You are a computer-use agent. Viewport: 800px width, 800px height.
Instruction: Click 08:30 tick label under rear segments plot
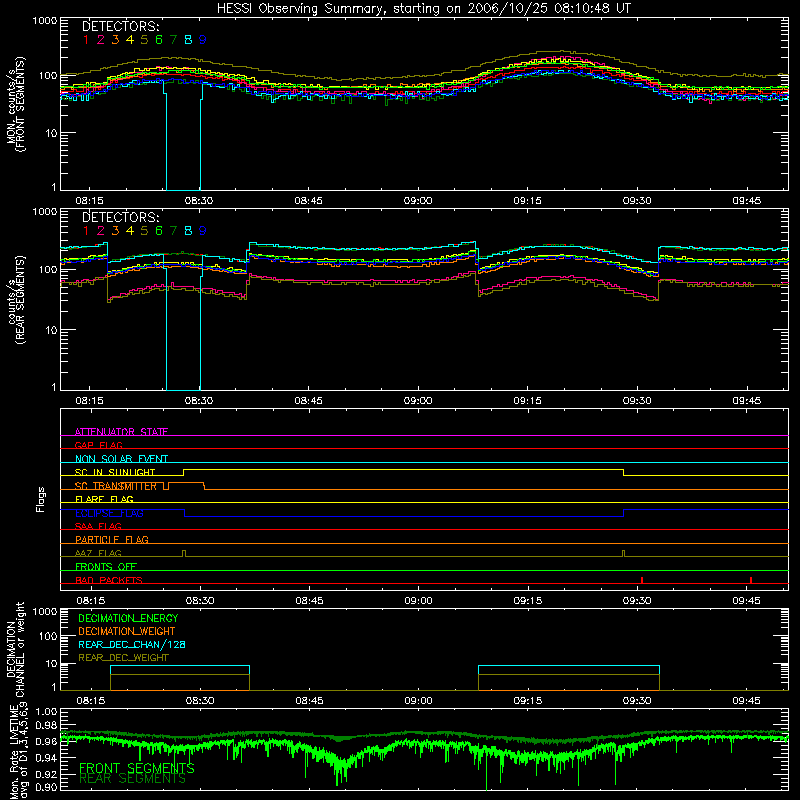(x=199, y=401)
